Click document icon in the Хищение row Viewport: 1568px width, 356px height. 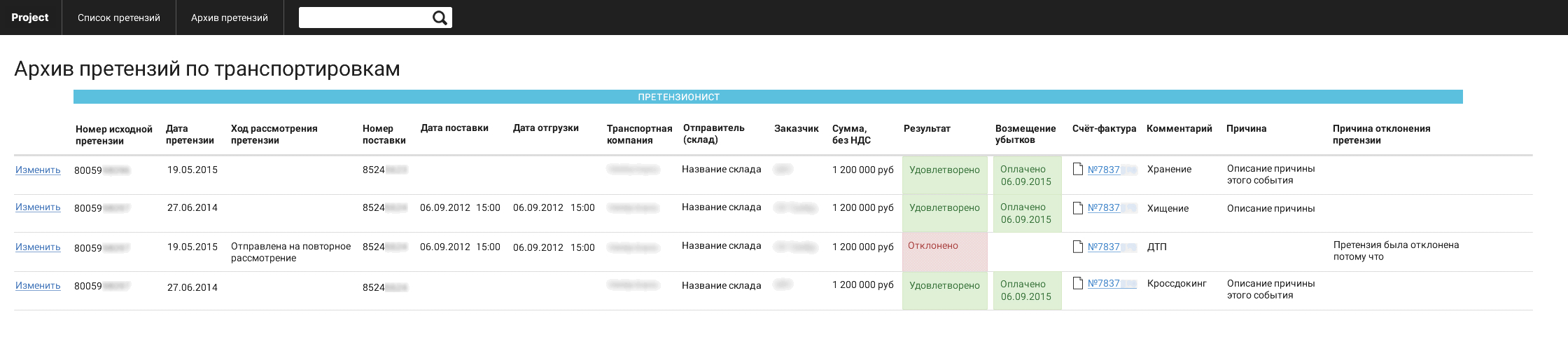point(1078,207)
